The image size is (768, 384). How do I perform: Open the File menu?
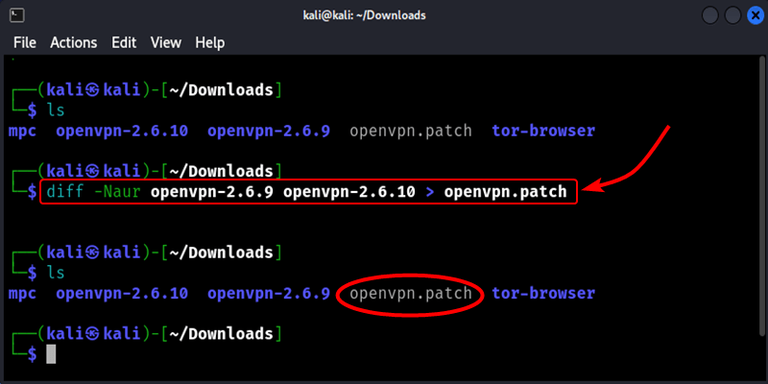pos(25,43)
